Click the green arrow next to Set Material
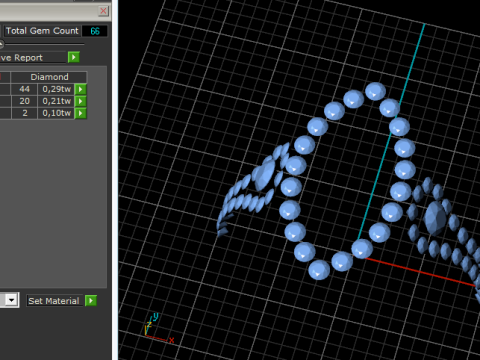The width and height of the screenshot is (480, 360). click(x=91, y=301)
